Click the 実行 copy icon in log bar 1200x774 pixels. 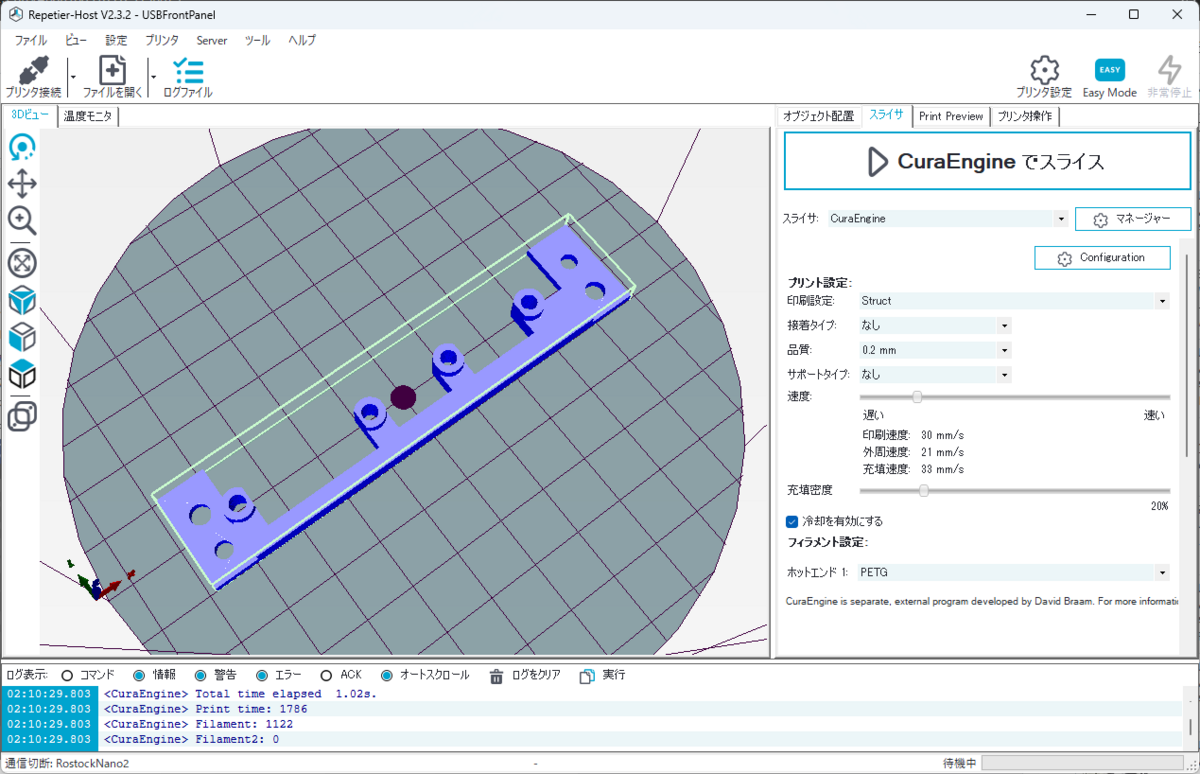coord(587,676)
